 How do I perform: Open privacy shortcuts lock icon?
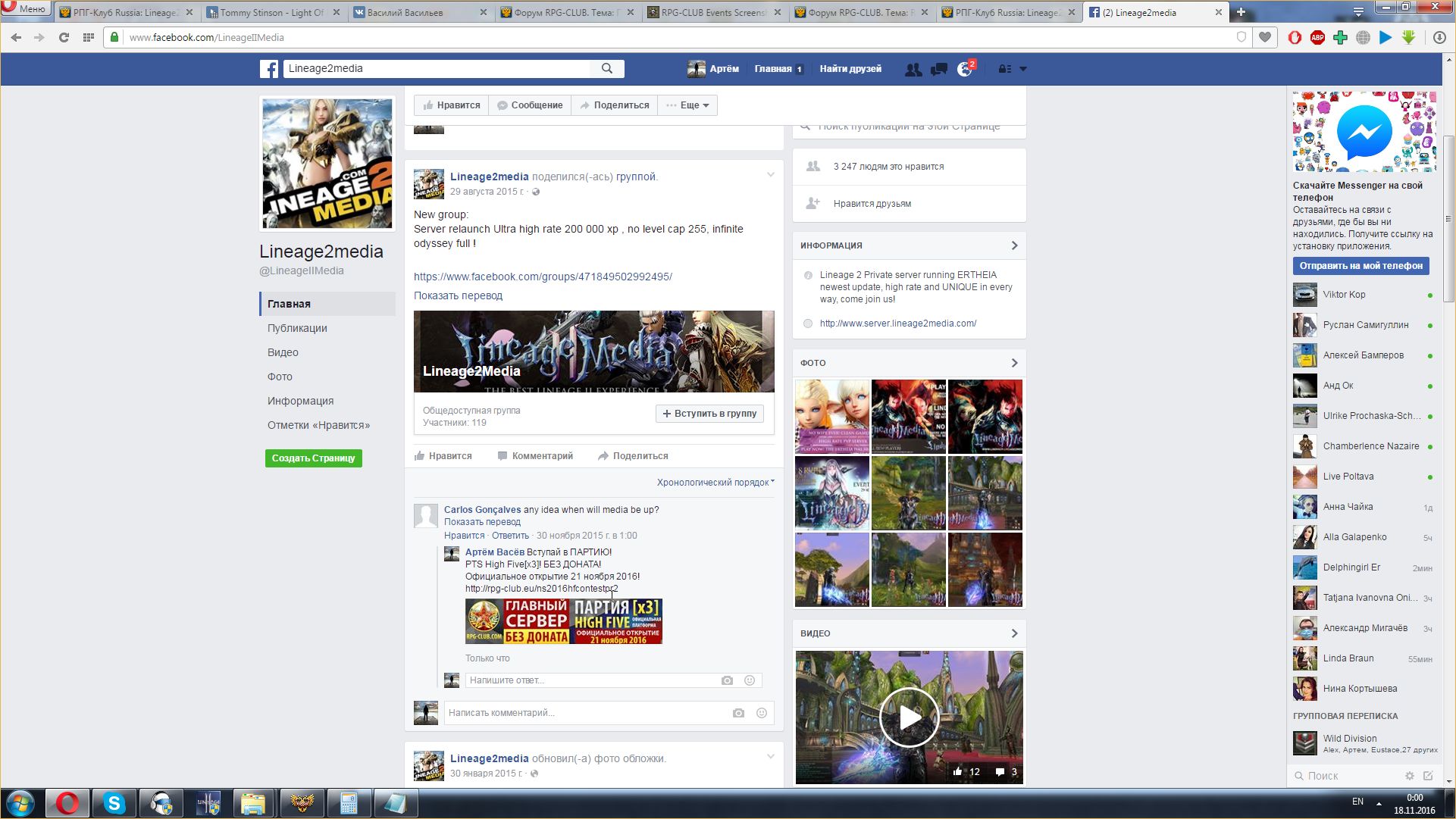[x=1004, y=69]
